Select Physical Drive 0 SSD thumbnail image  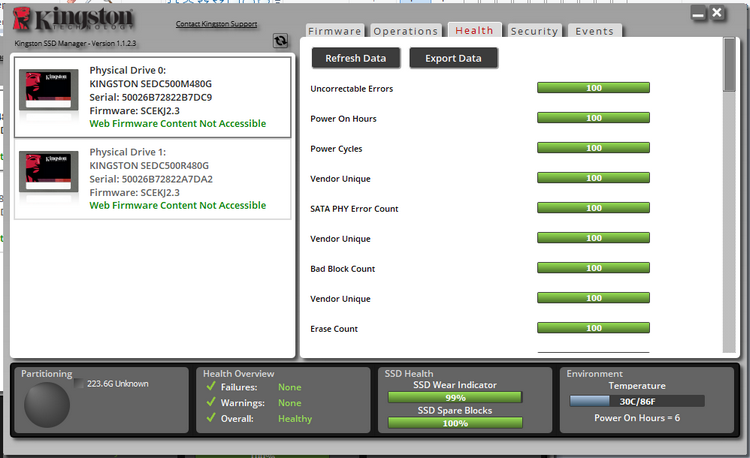pyautogui.click(x=48, y=90)
